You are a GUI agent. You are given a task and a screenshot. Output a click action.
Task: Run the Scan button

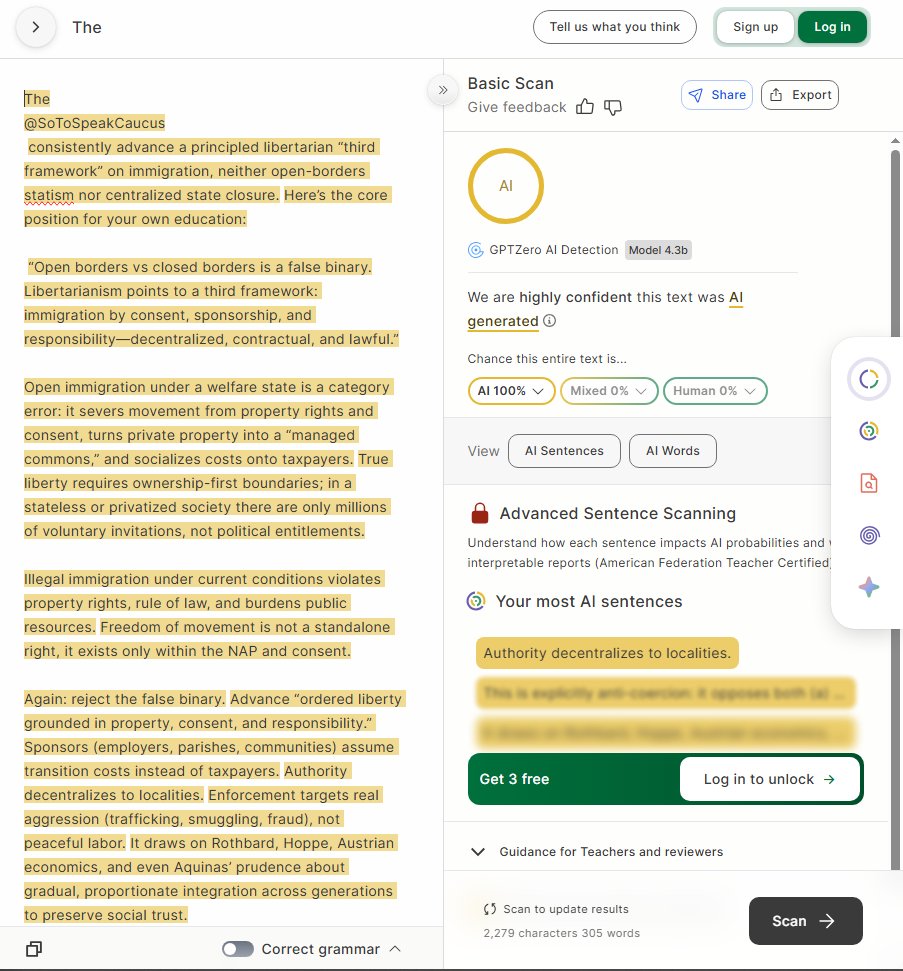tap(805, 921)
